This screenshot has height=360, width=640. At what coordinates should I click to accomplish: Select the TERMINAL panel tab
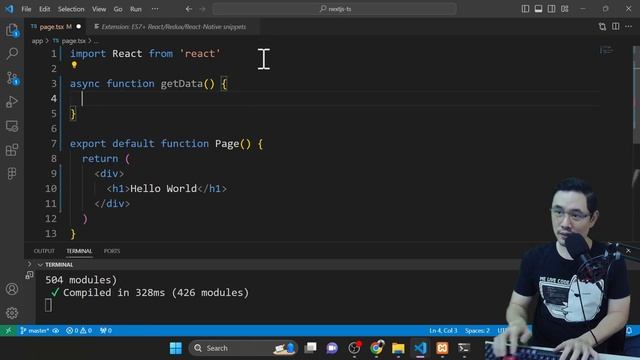[x=79, y=251]
